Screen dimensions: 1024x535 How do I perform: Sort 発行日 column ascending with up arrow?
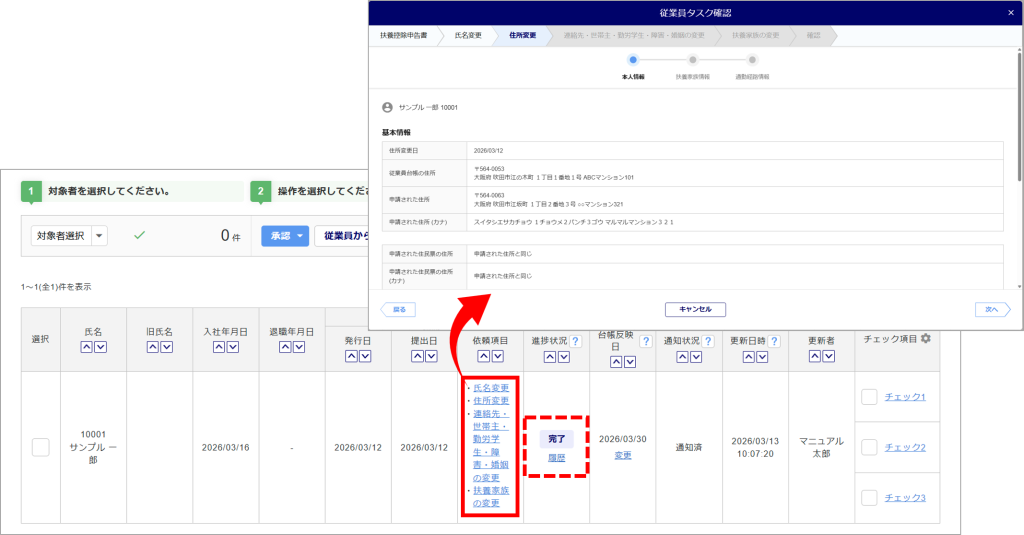(x=351, y=355)
